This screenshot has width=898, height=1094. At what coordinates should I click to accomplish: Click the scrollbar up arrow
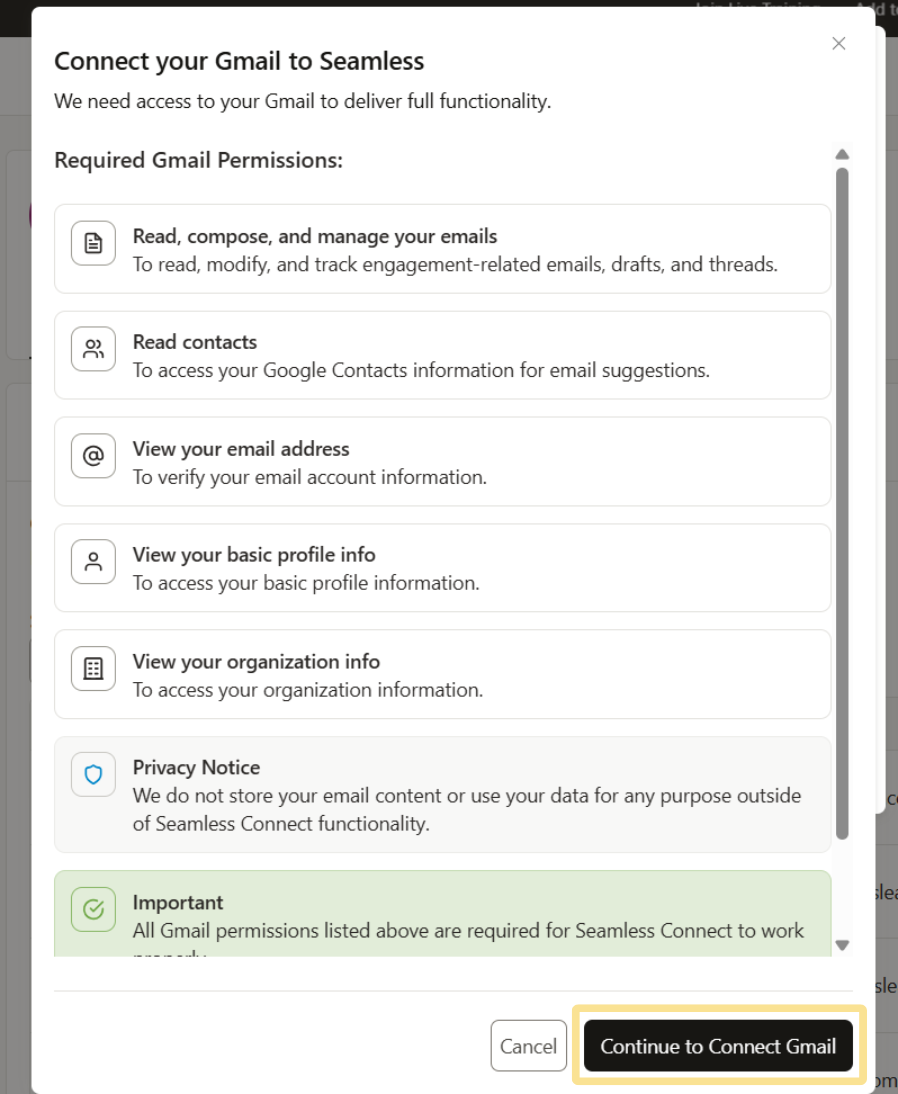(842, 153)
